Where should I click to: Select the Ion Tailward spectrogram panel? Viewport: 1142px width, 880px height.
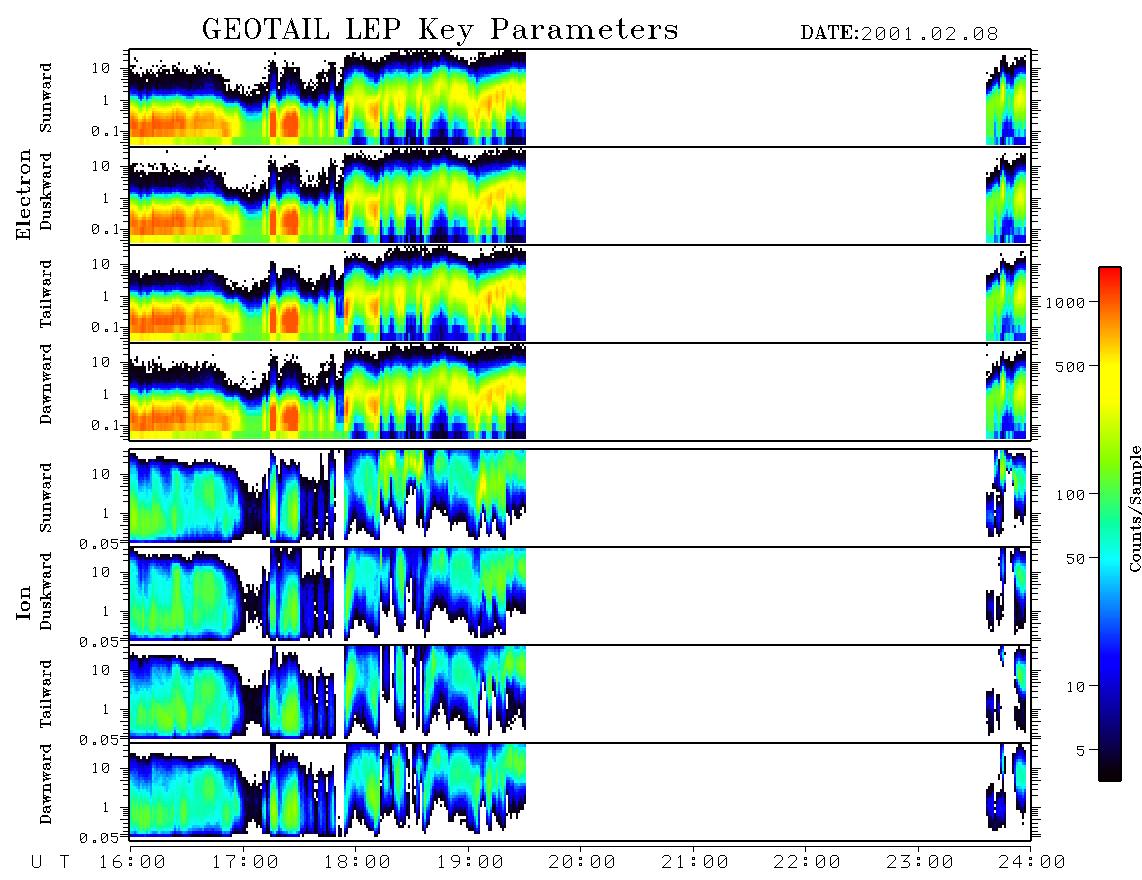point(580,694)
